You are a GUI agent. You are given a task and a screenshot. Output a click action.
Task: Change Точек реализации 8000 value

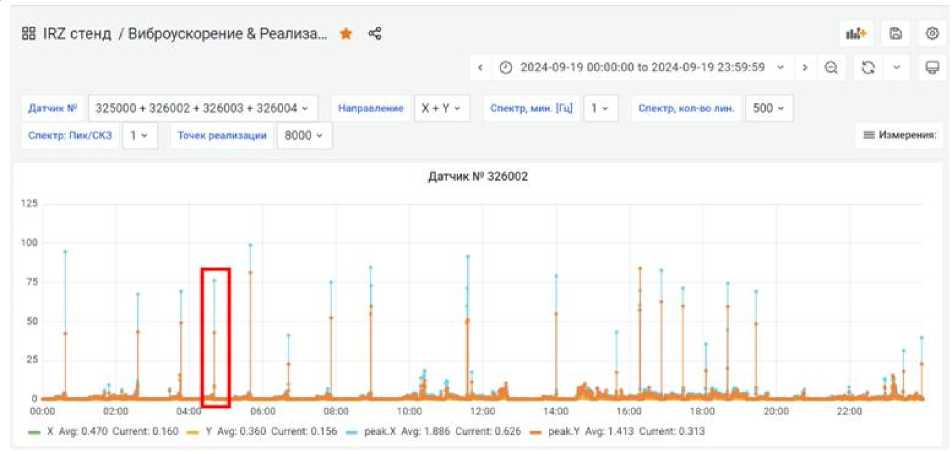tap(304, 135)
